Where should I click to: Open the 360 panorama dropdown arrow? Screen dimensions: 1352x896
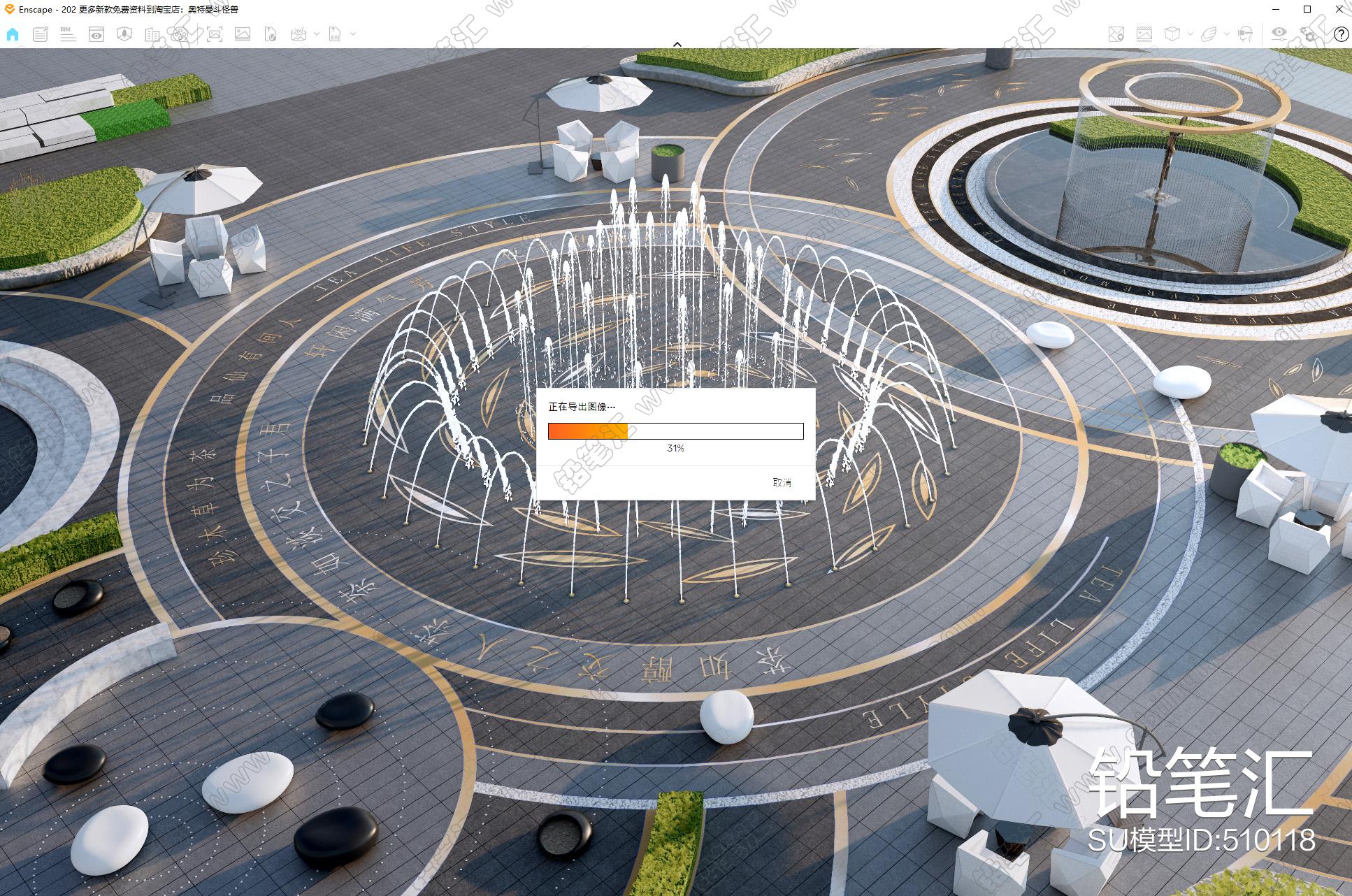point(316,34)
